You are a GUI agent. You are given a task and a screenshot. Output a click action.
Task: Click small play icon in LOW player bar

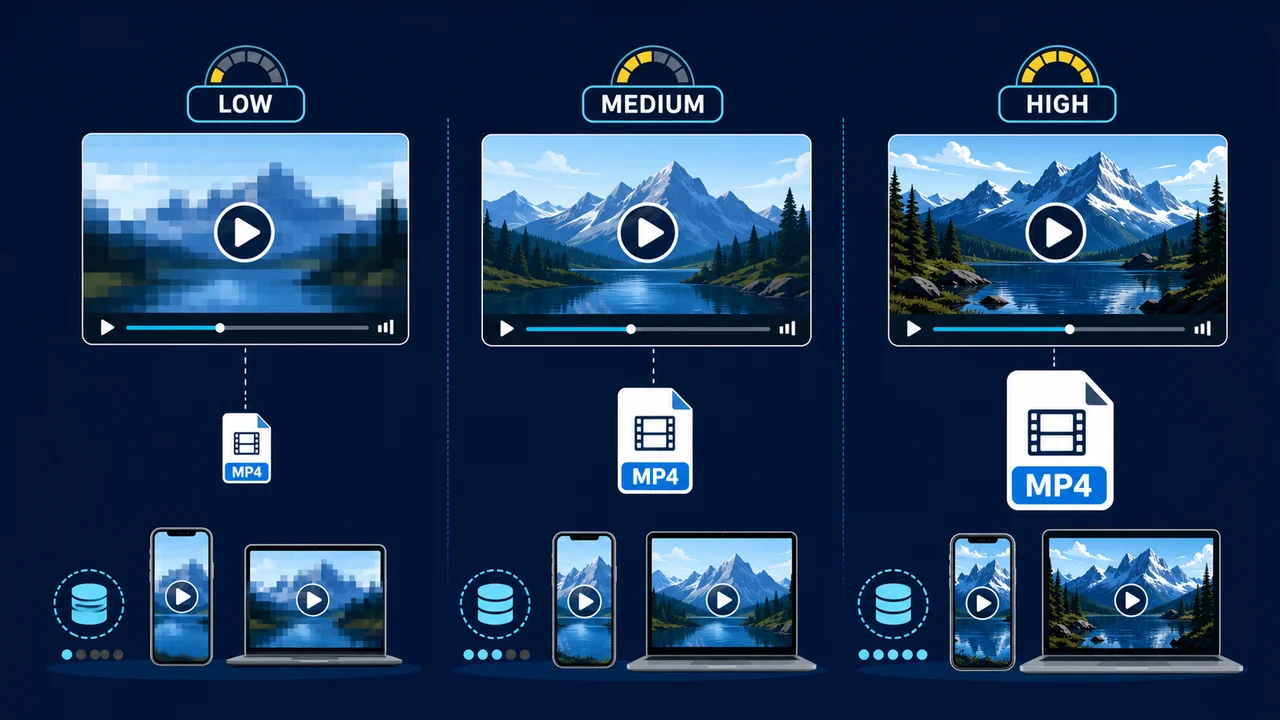point(107,327)
